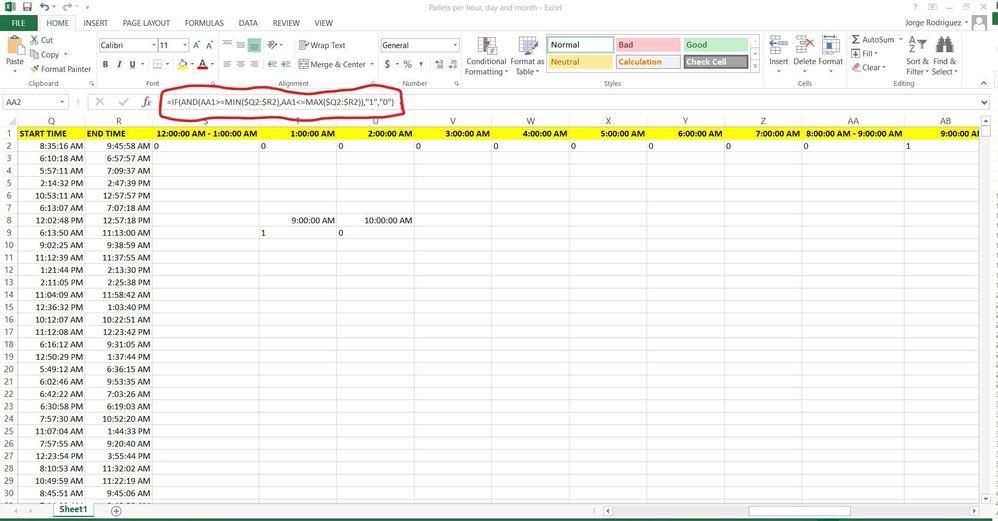Apply the Bad cell style

[647, 45]
